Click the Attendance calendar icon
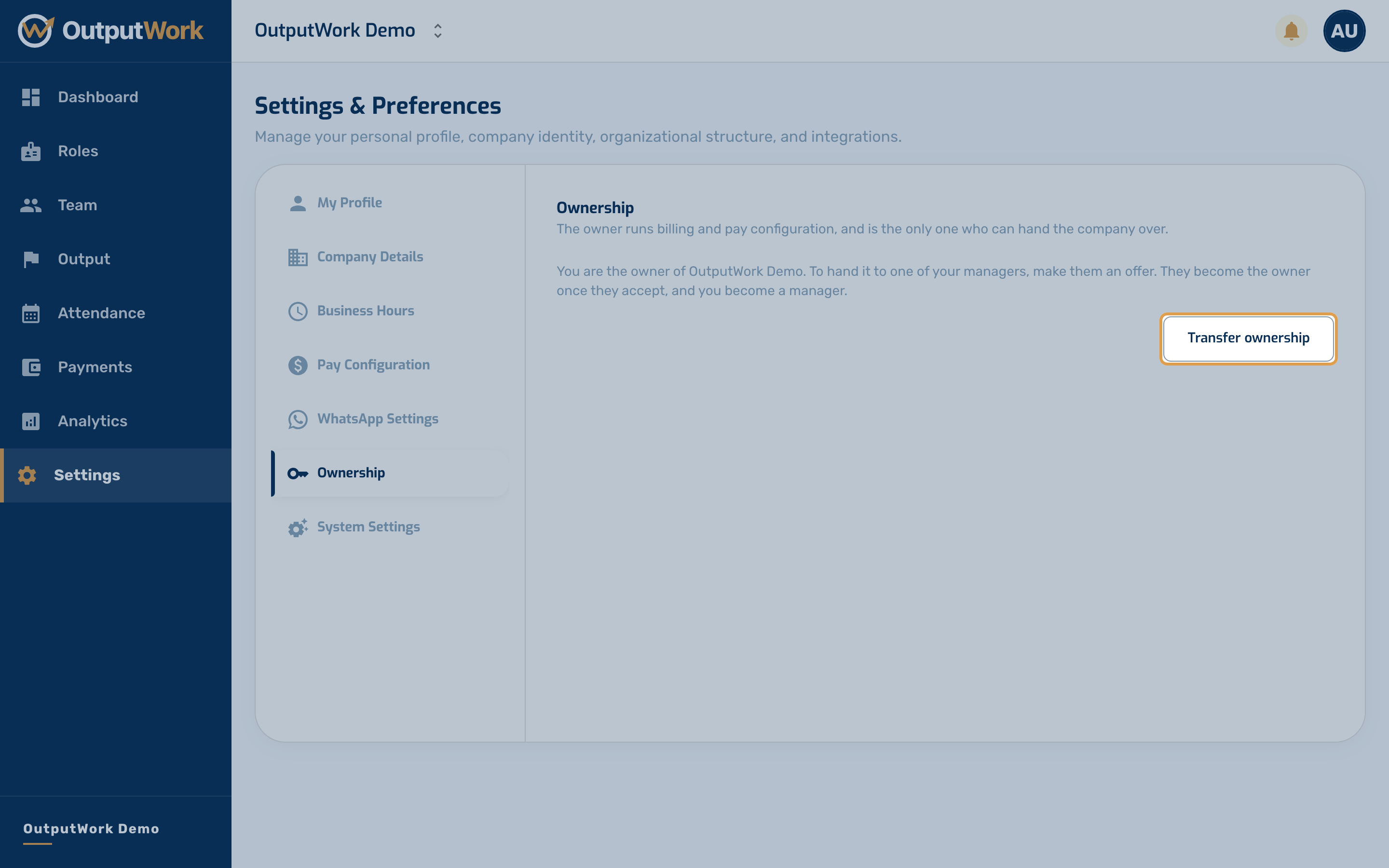Viewport: 1389px width, 868px height. 31,313
